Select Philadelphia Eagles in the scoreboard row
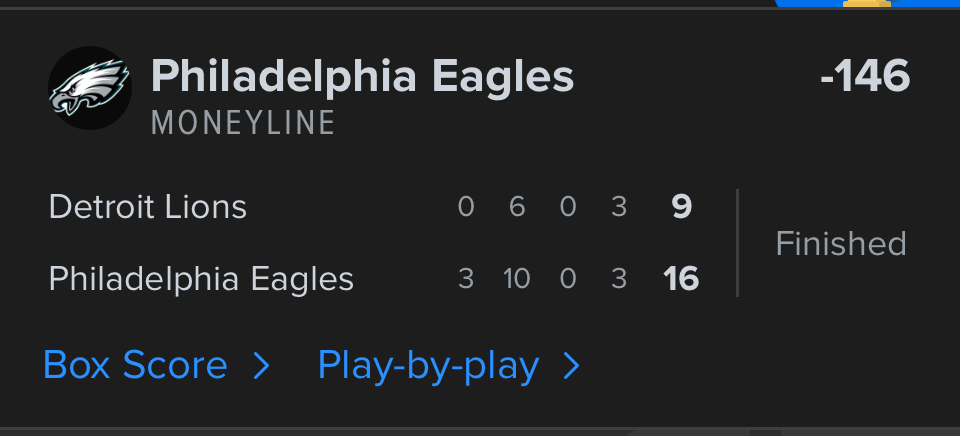Screen dimensions: 960x436 201,279
